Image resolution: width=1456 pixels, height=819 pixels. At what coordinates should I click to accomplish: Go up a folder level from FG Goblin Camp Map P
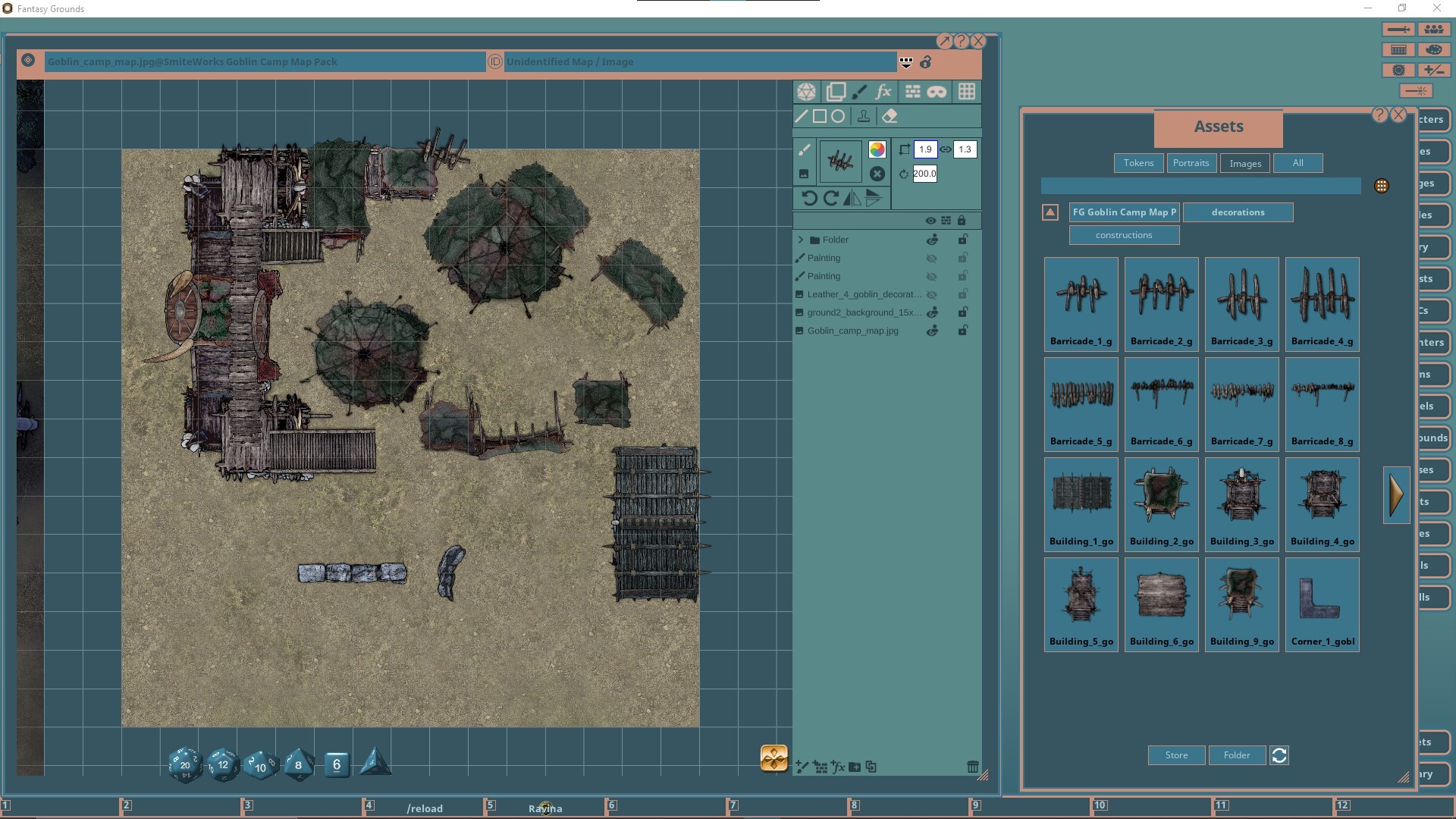(x=1050, y=212)
